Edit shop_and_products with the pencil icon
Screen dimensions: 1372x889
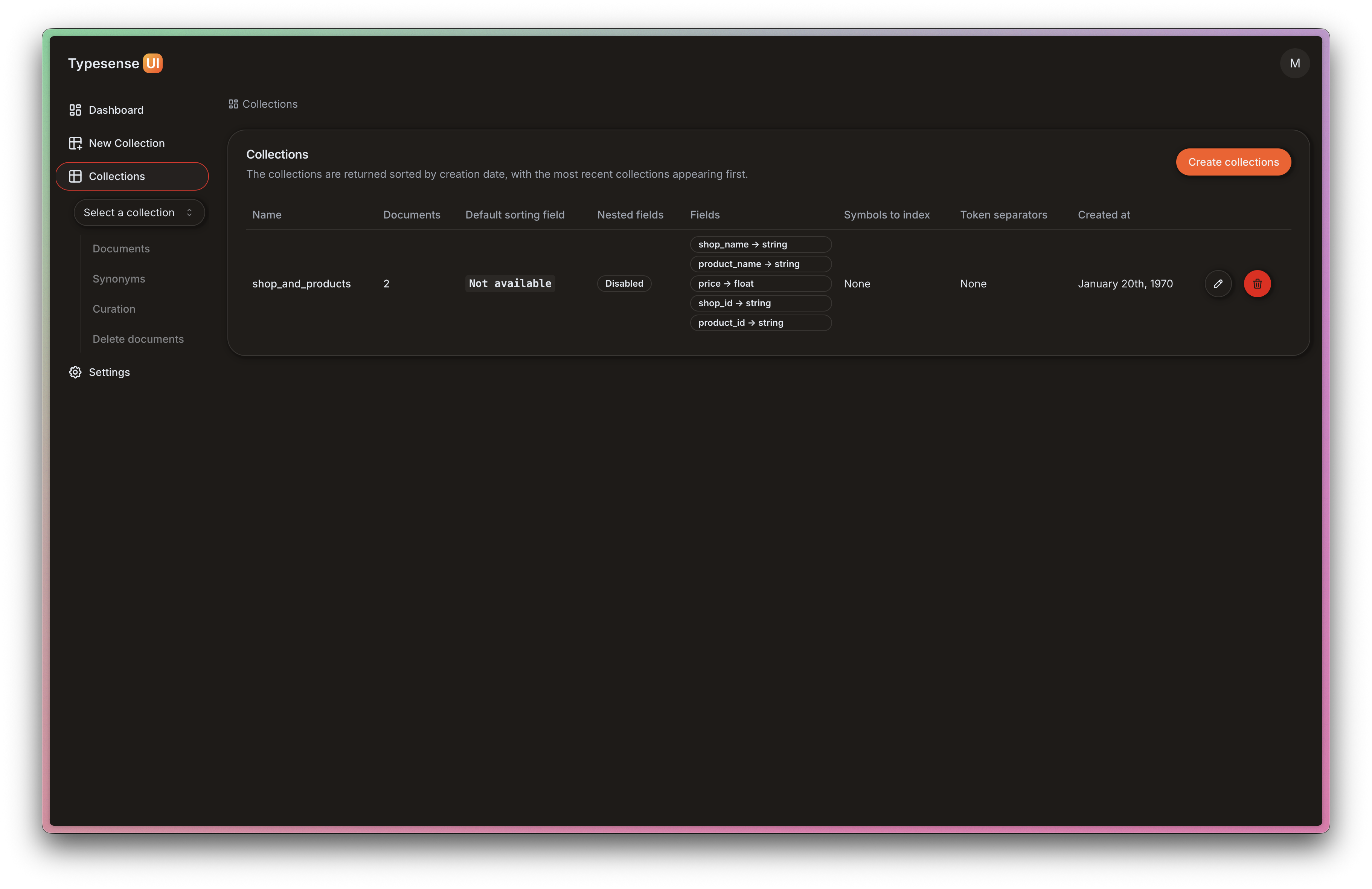[x=1218, y=284]
